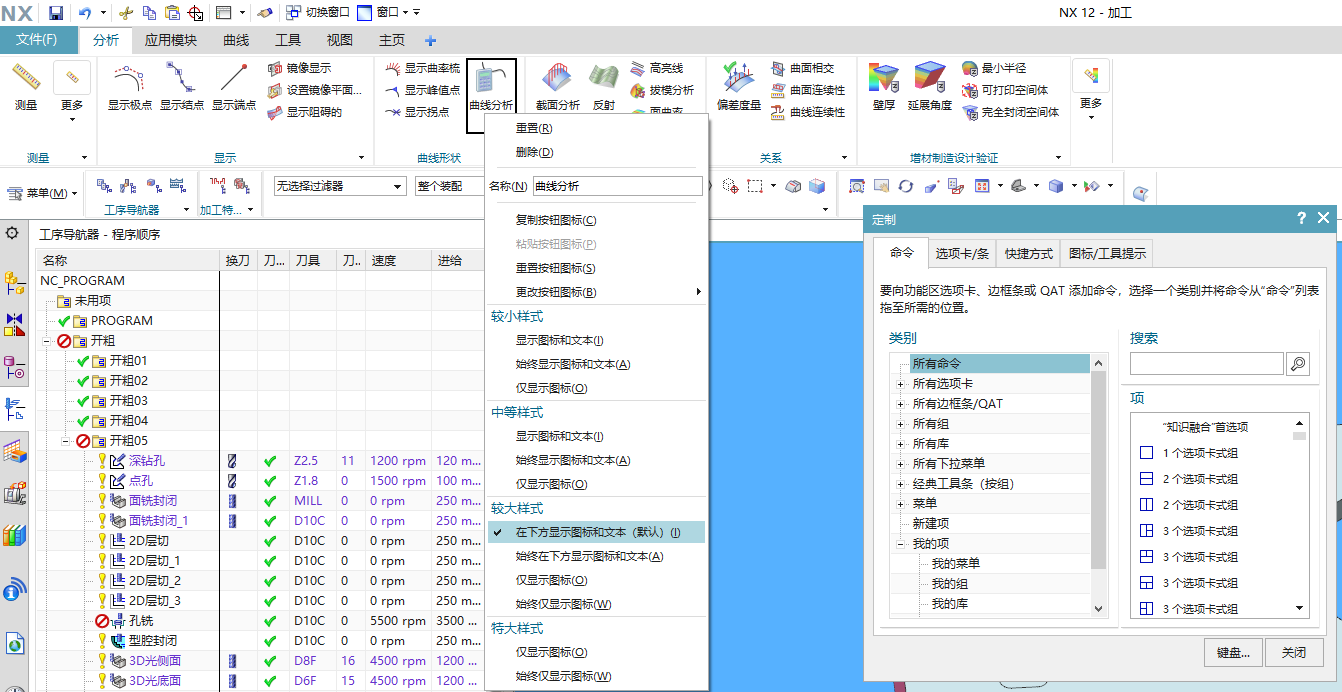Viewport: 1342px width, 692px height.
Task: Click the 曲面相交 command
Action: pos(803,68)
